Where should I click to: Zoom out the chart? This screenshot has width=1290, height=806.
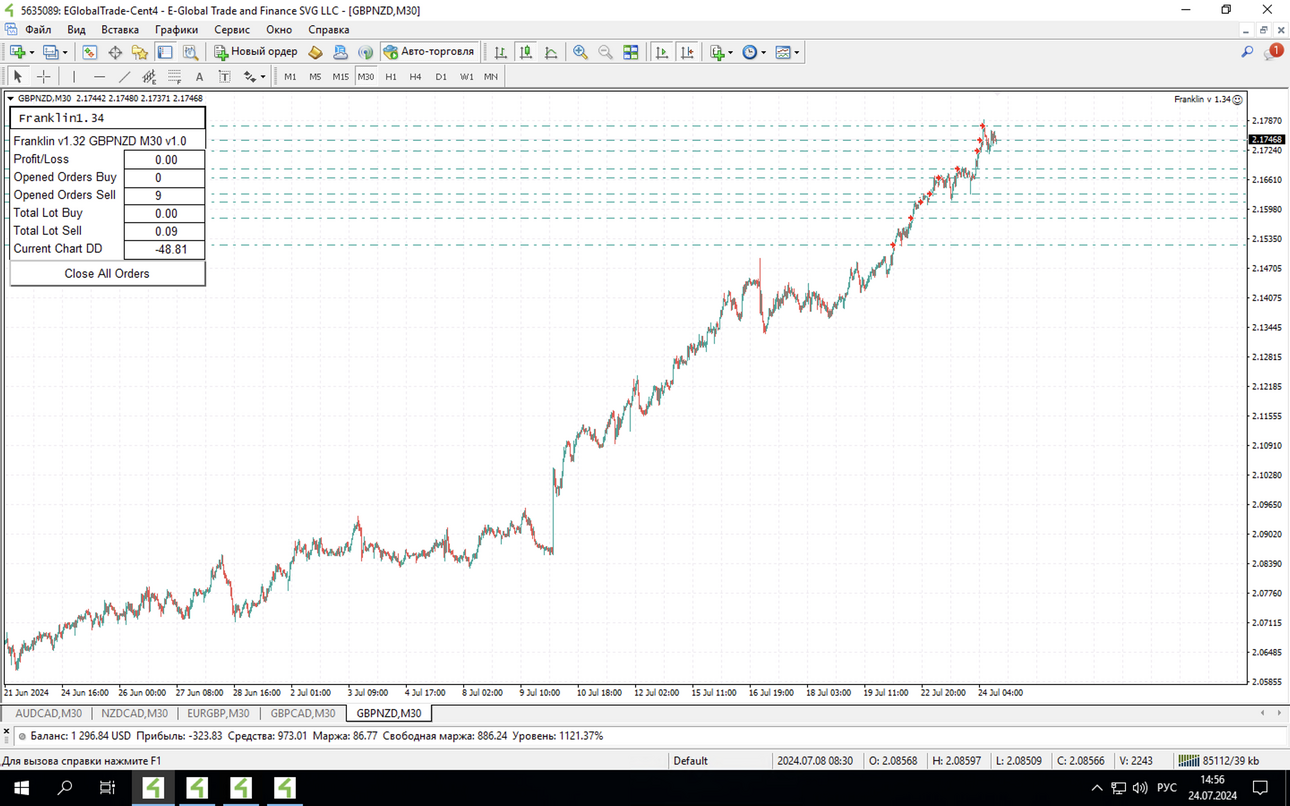point(605,52)
